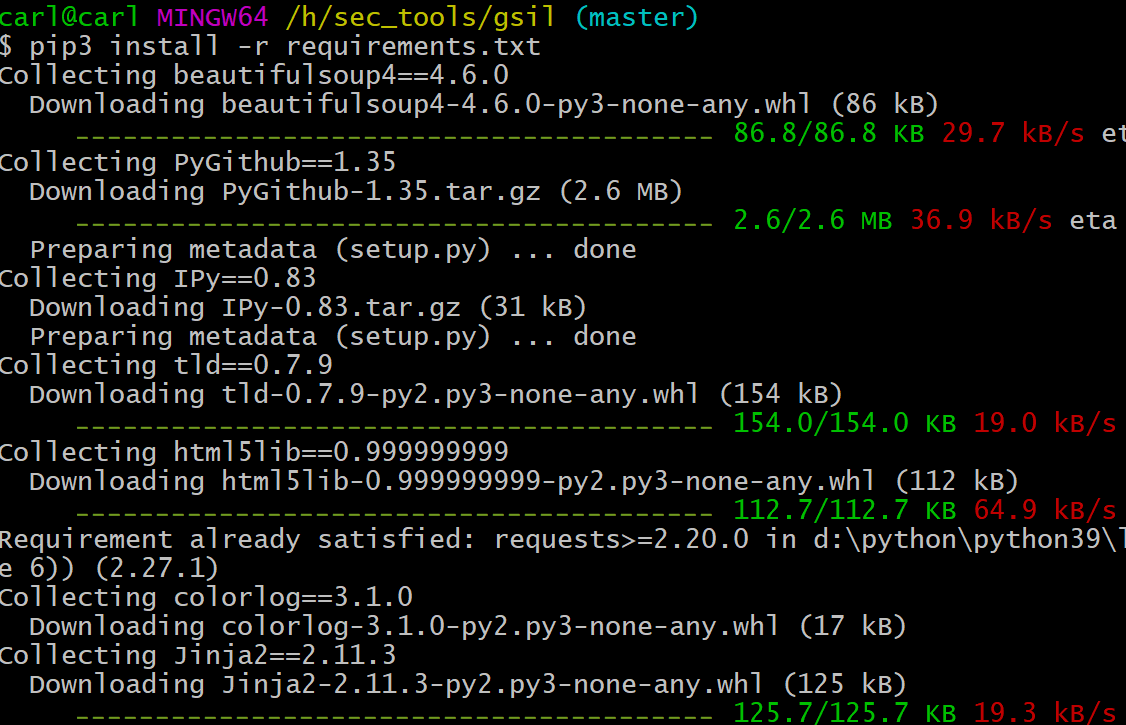Click the html5lib download progress bar
The image size is (1126, 725).
pos(394,514)
